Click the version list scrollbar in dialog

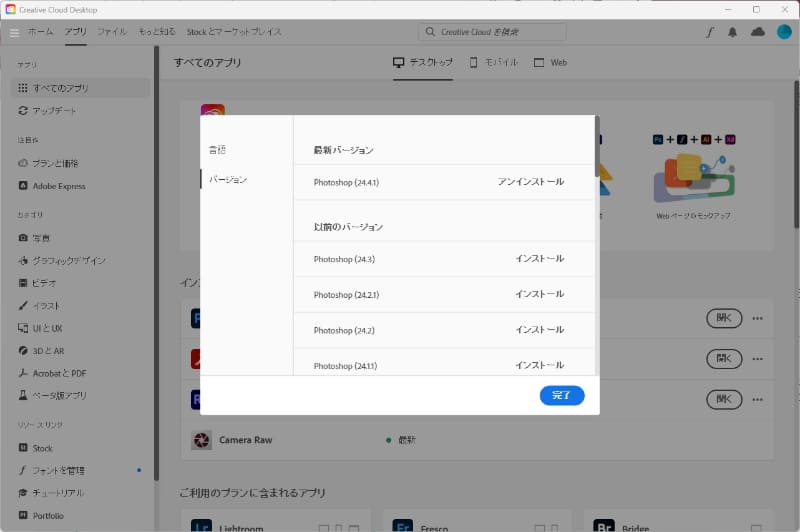[597, 147]
